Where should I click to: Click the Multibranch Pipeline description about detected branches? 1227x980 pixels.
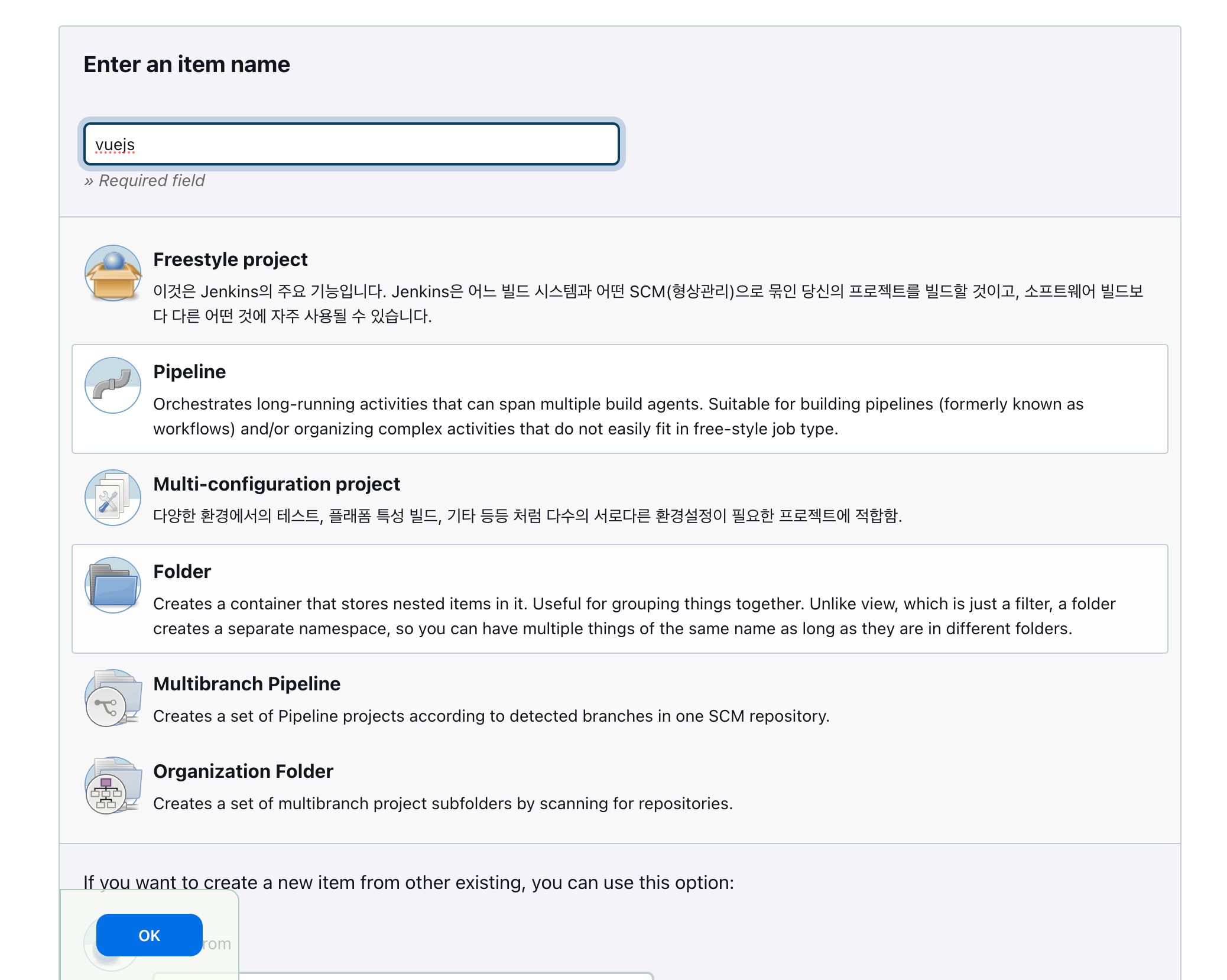(x=491, y=716)
